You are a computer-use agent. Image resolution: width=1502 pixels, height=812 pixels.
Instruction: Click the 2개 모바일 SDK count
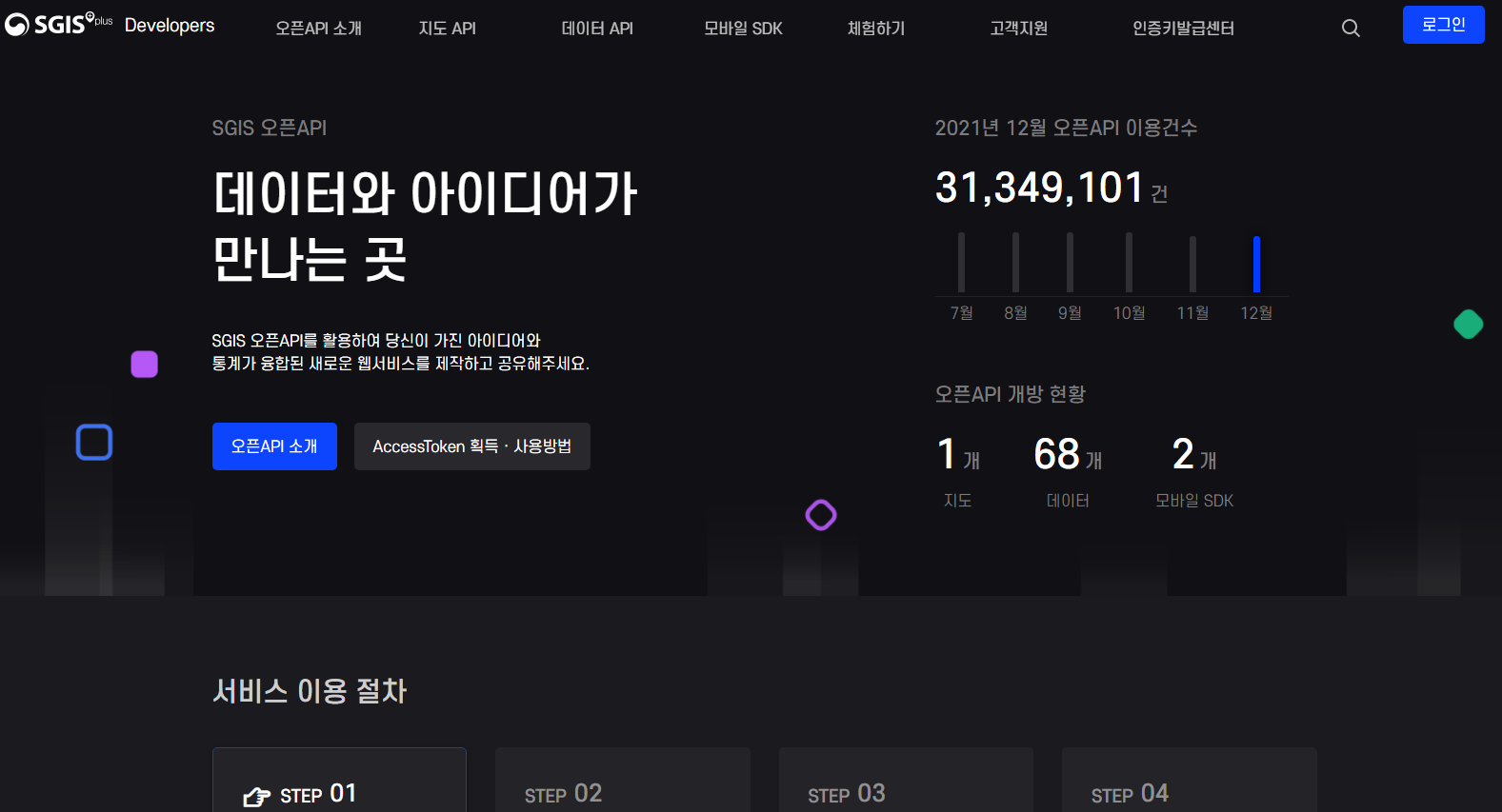(x=1194, y=471)
